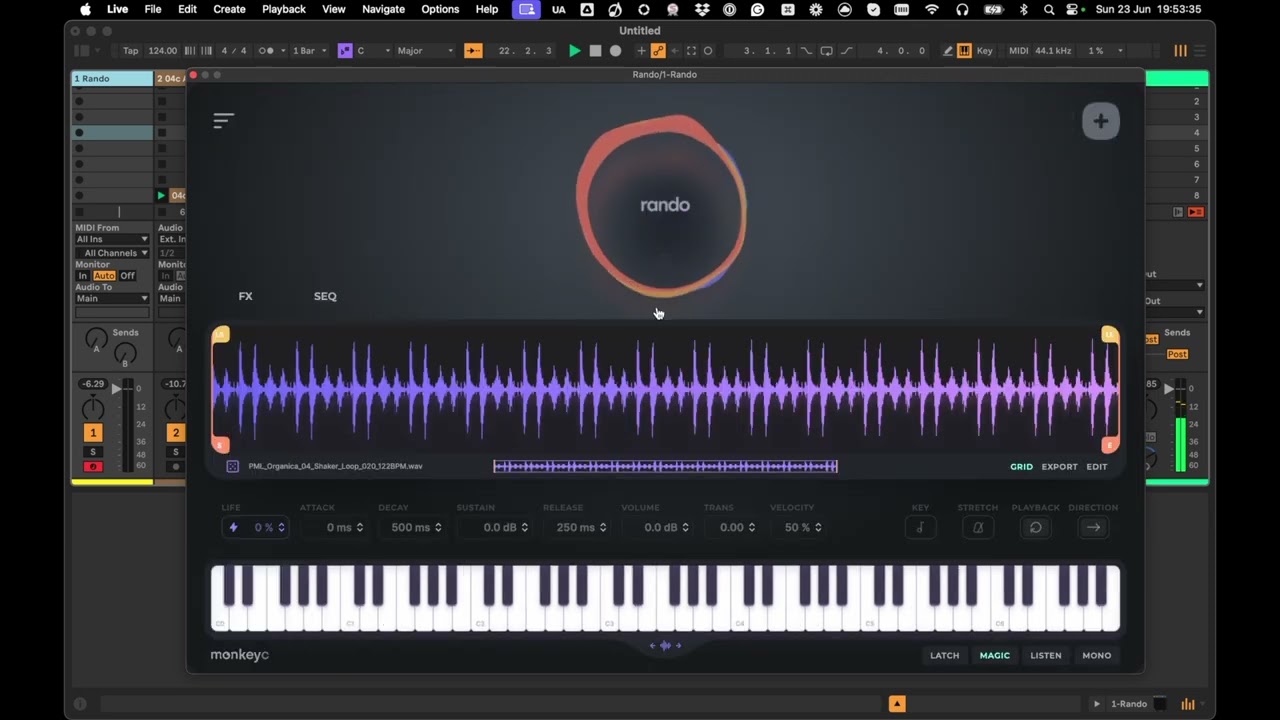Click the main purple waveform display
This screenshot has height=720, width=1280.
coord(665,391)
